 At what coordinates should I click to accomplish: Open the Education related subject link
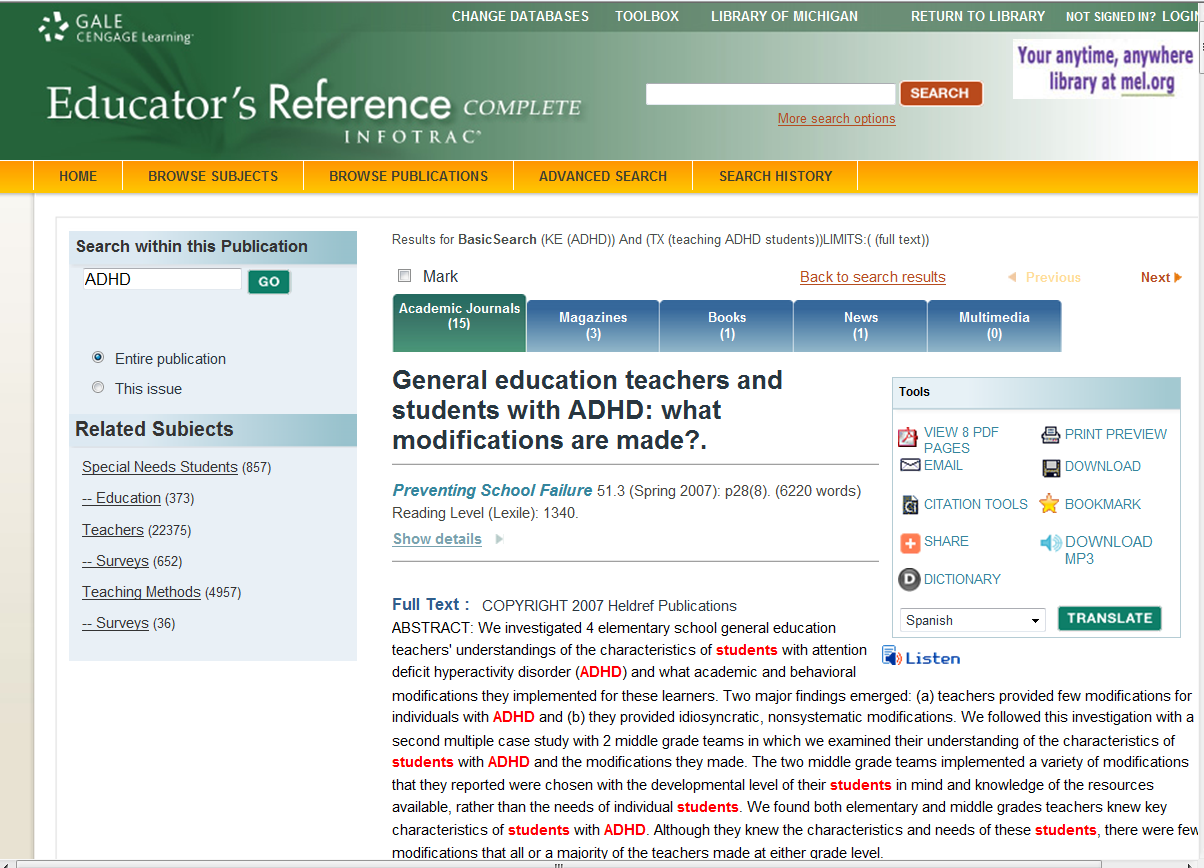pyautogui.click(x=122, y=498)
